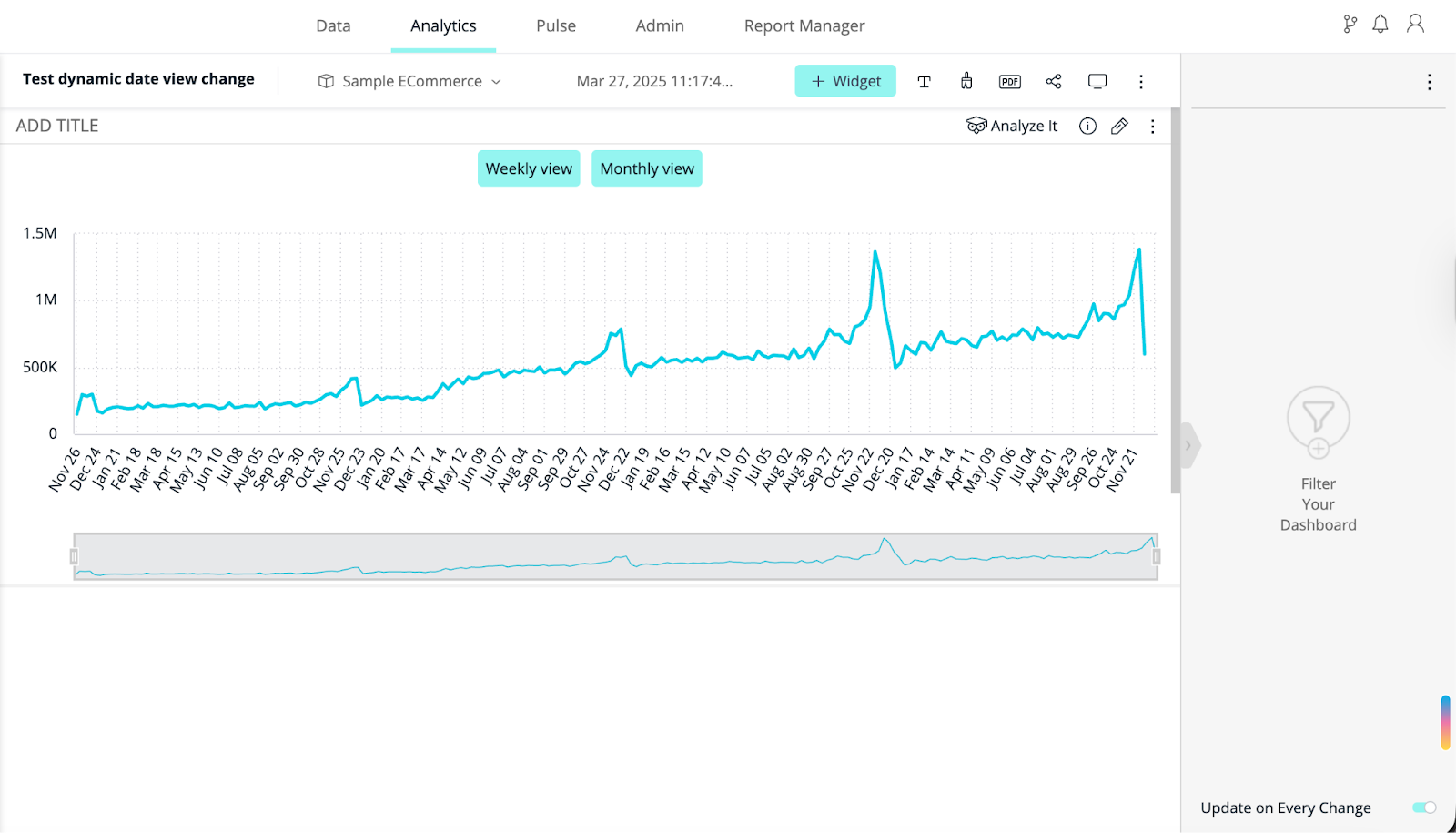Switch to the Pulse tab

(555, 26)
